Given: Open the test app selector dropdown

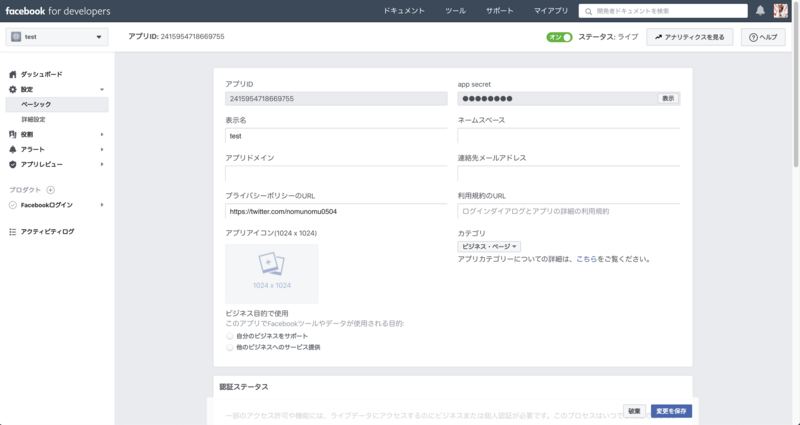Looking at the screenshot, I should pyautogui.click(x=57, y=37).
